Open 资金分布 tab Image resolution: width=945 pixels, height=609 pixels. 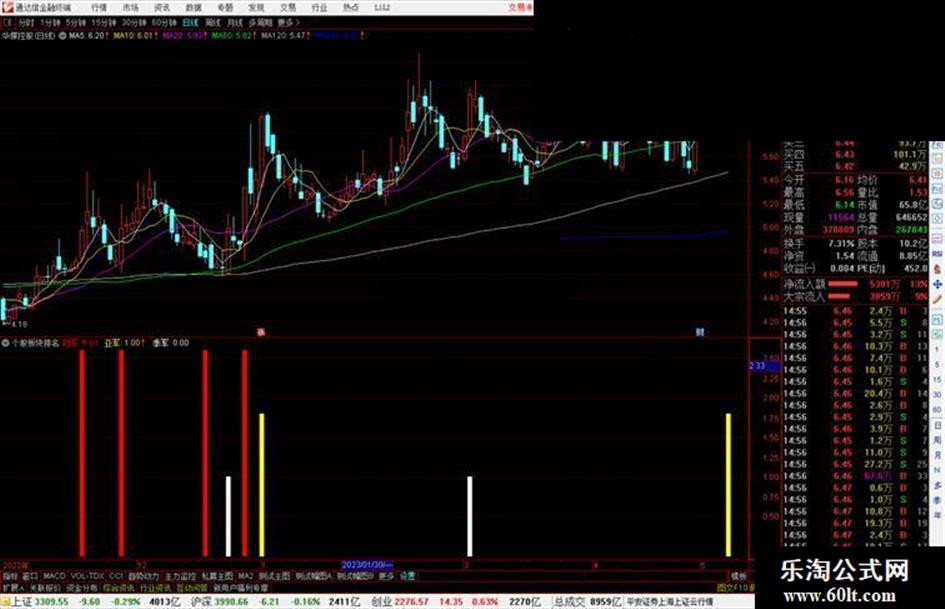(82, 587)
